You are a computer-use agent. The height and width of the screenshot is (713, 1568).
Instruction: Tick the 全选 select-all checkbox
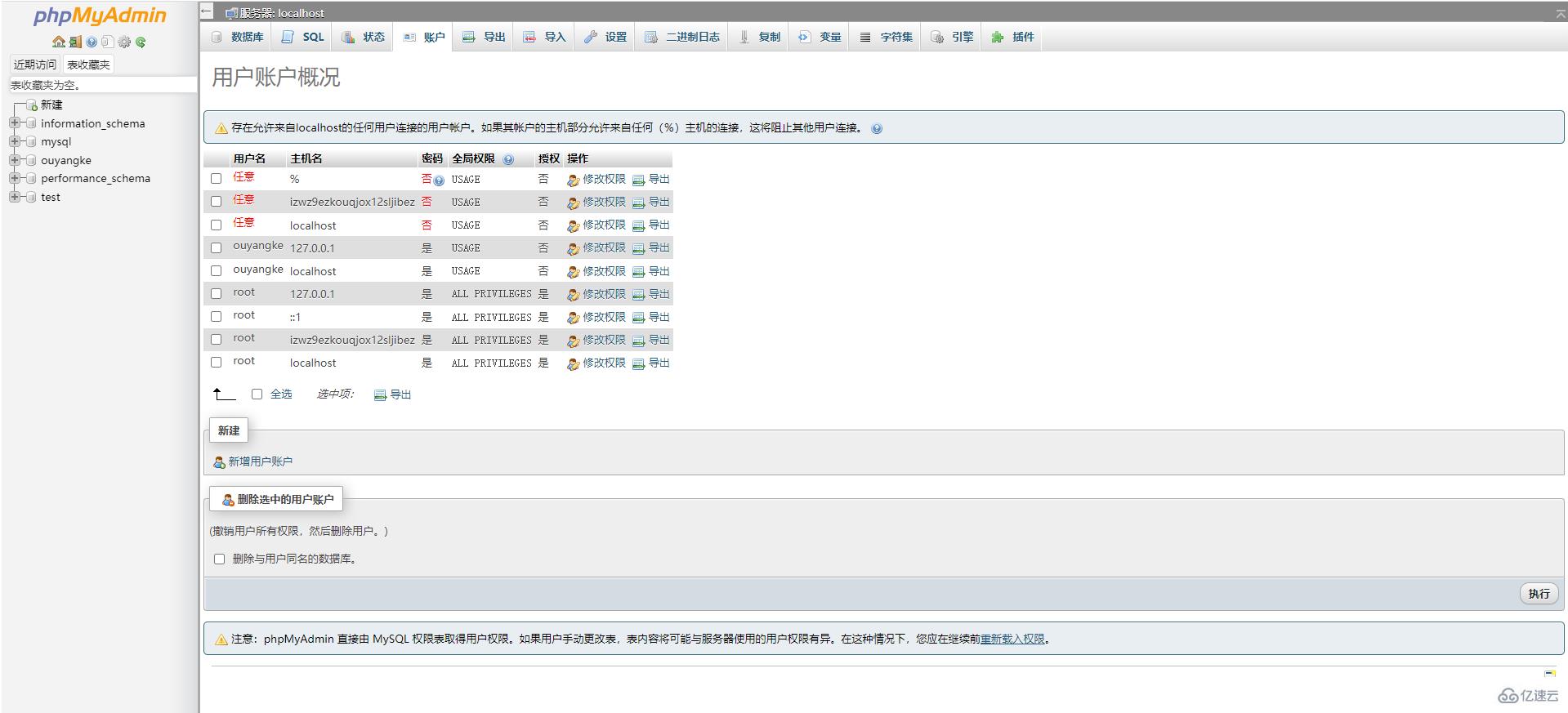pos(257,394)
